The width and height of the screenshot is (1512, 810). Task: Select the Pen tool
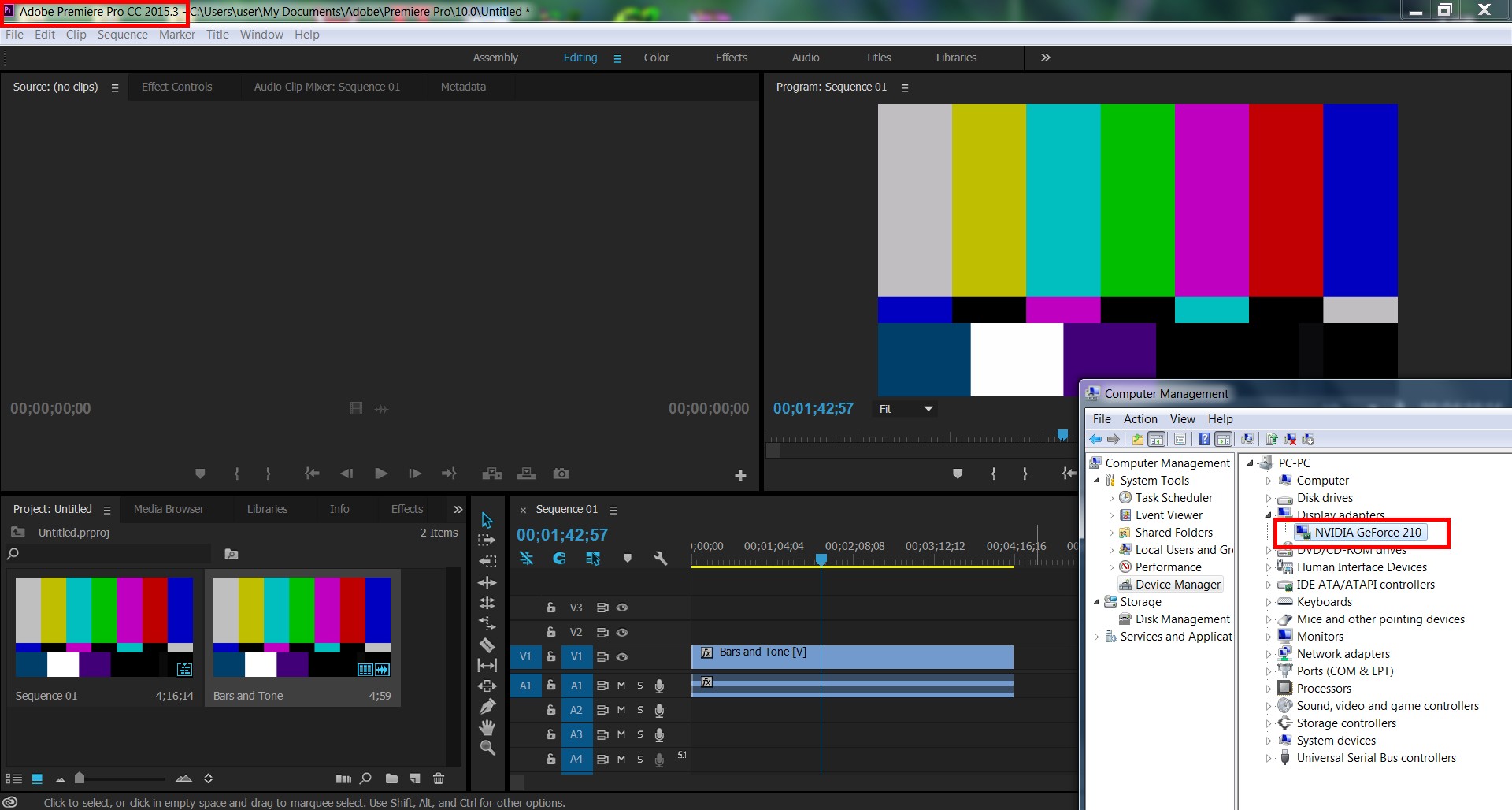tap(487, 706)
